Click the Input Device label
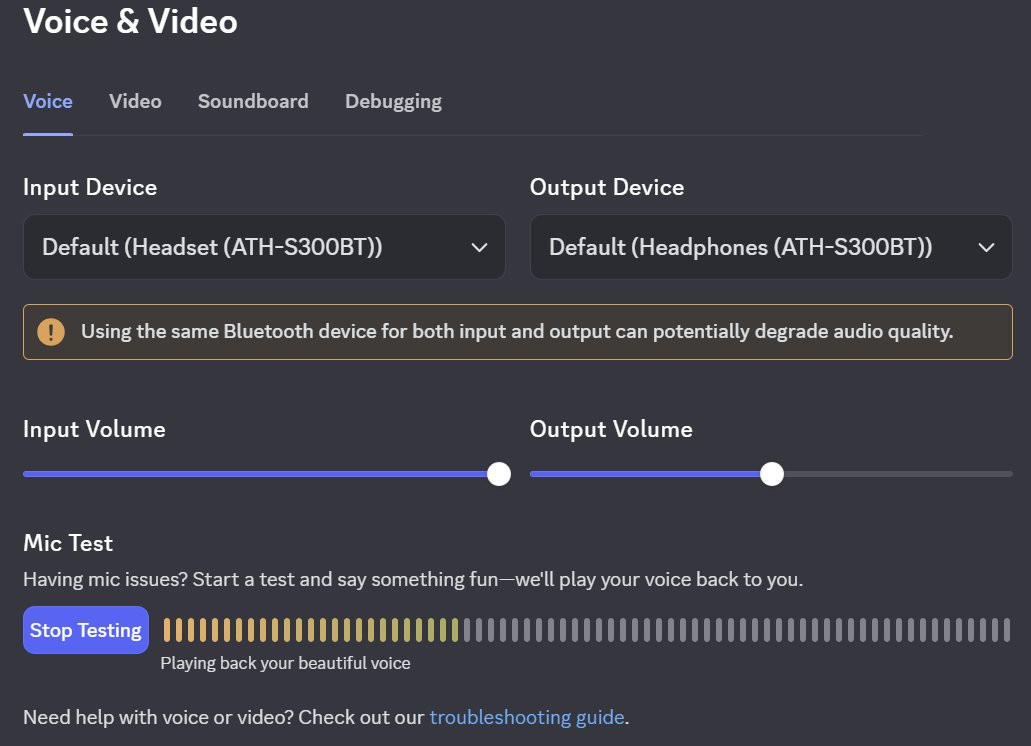The height and width of the screenshot is (746, 1031). point(90,187)
